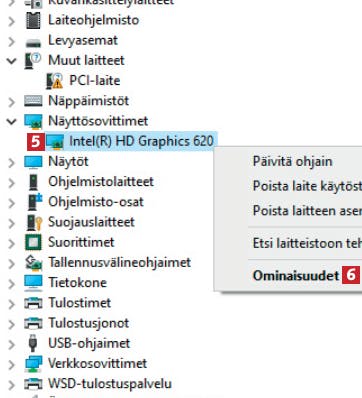Screen dimensions: 362x398
Task: Collapse the Näyttösovittimet category
Action: tap(11, 121)
